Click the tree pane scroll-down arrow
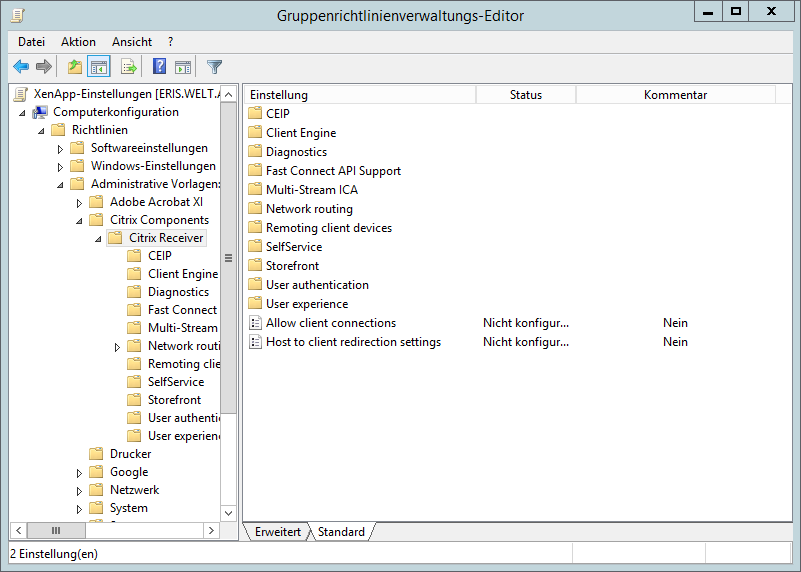 tap(228, 513)
